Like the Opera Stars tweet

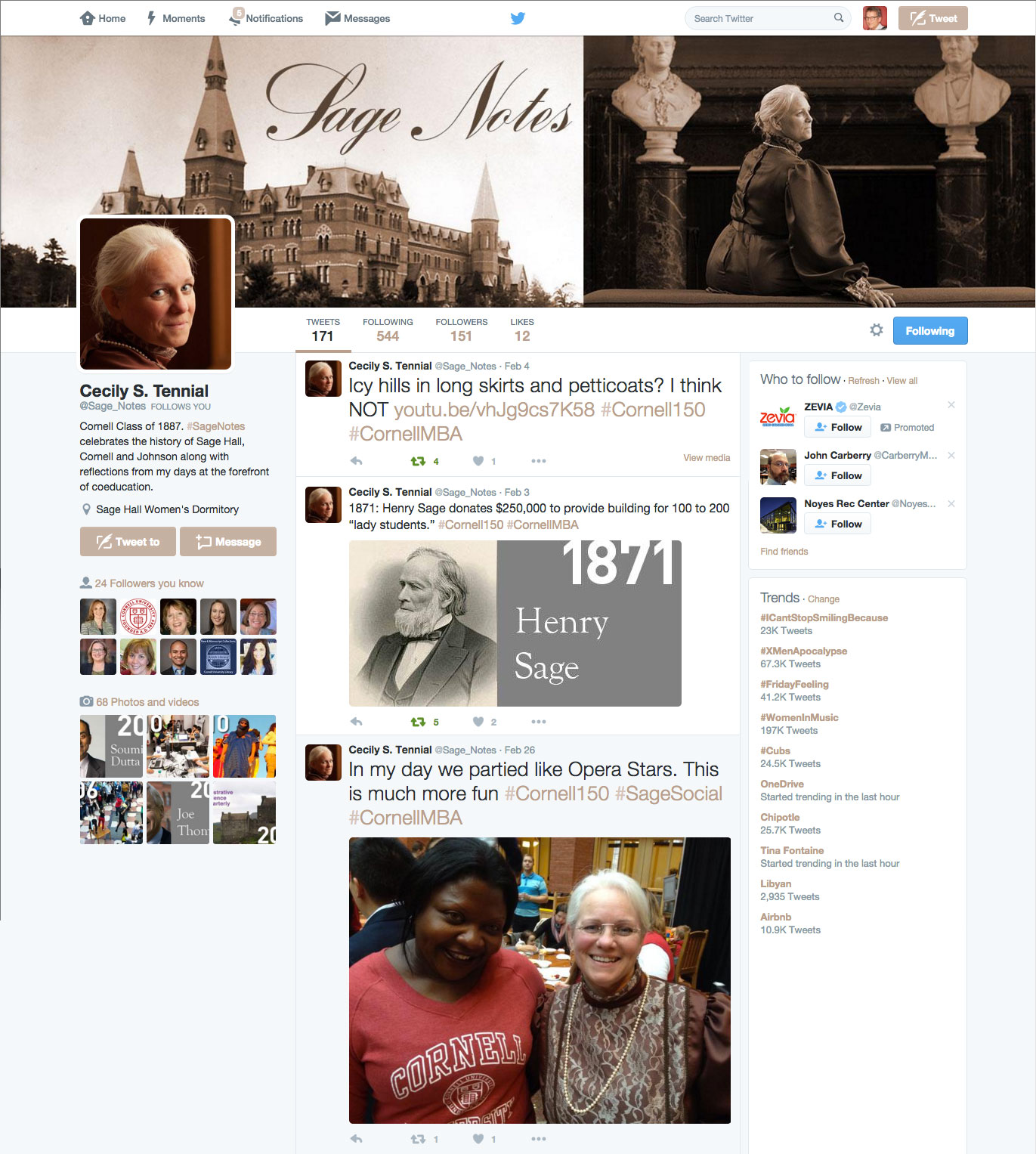coord(478,1139)
